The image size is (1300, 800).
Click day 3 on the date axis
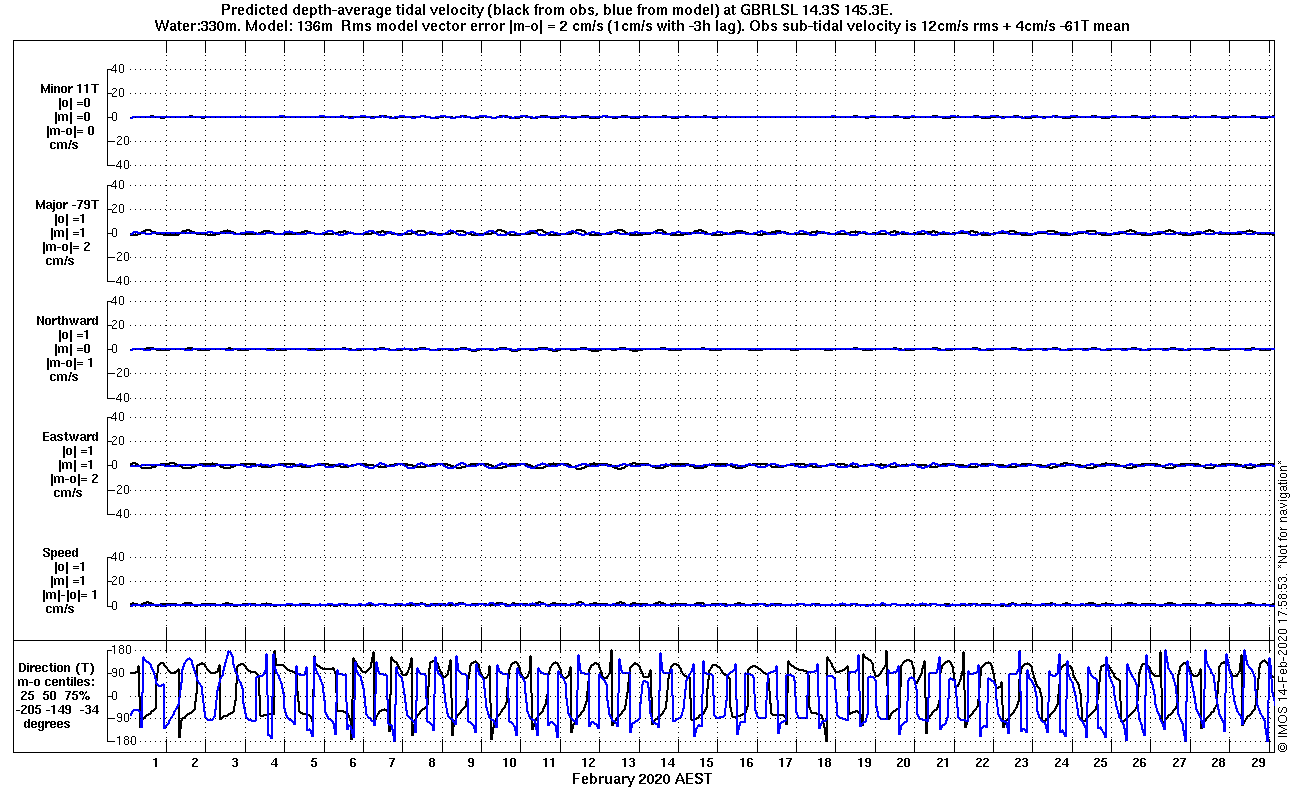235,763
